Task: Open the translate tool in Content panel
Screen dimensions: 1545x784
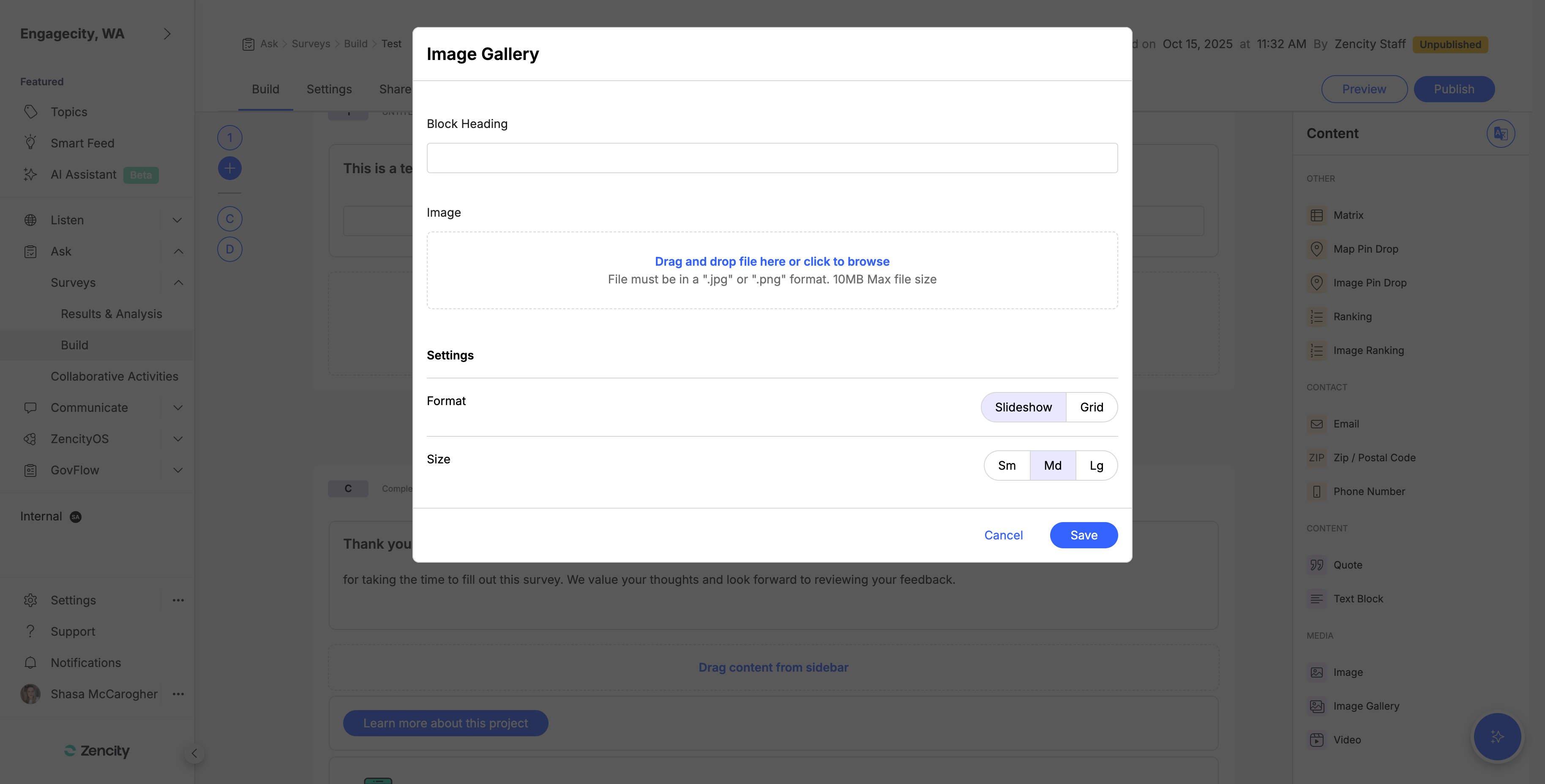Action: coord(1501,133)
